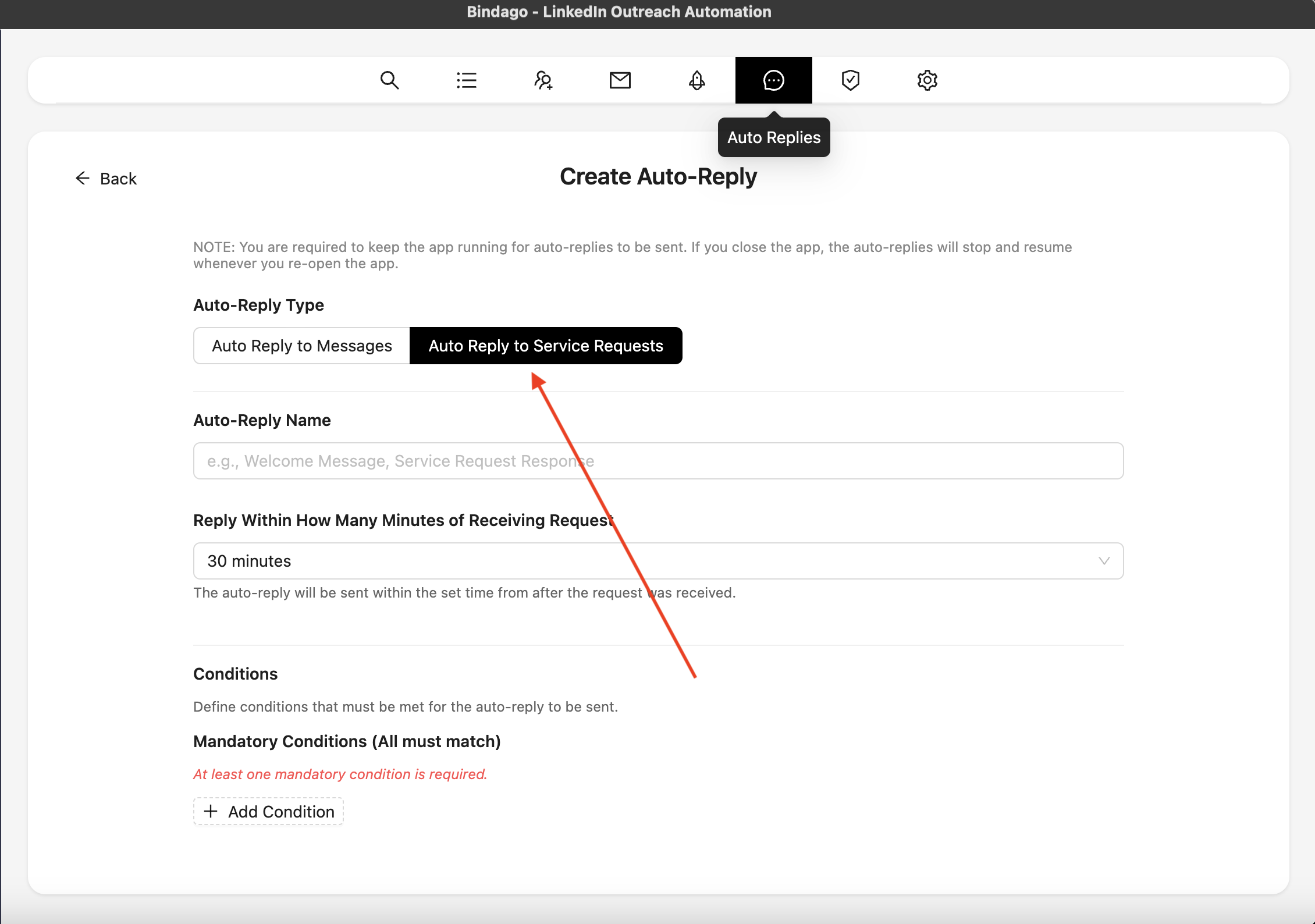
Task: Choose Auto Reply to Service Requests type
Action: tap(546, 346)
